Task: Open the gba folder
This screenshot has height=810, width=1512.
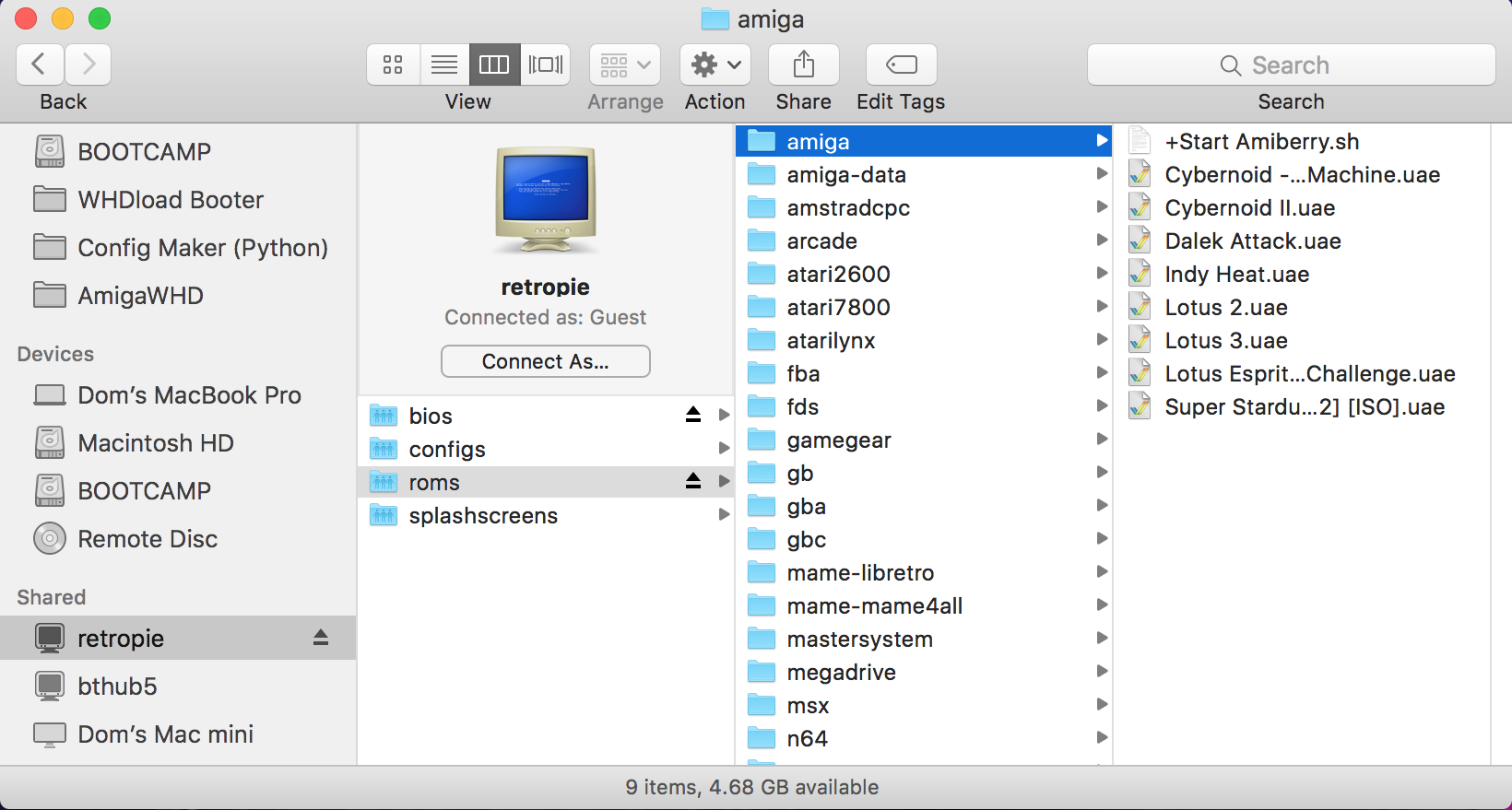Action: (924, 506)
